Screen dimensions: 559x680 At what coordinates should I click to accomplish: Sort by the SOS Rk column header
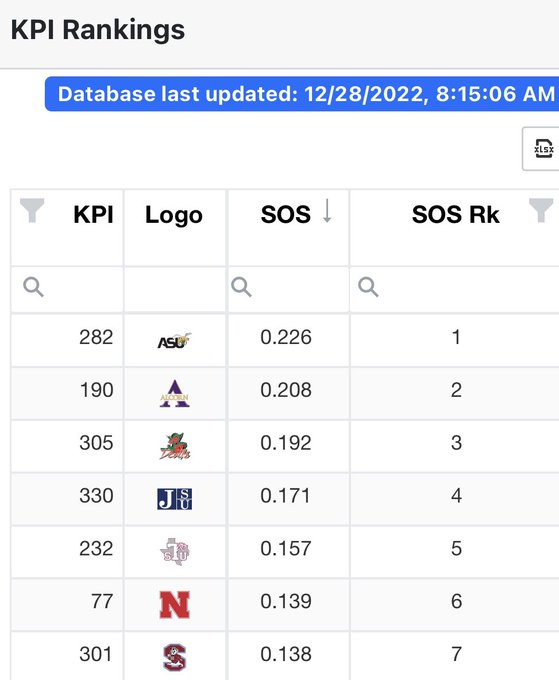[x=455, y=215]
